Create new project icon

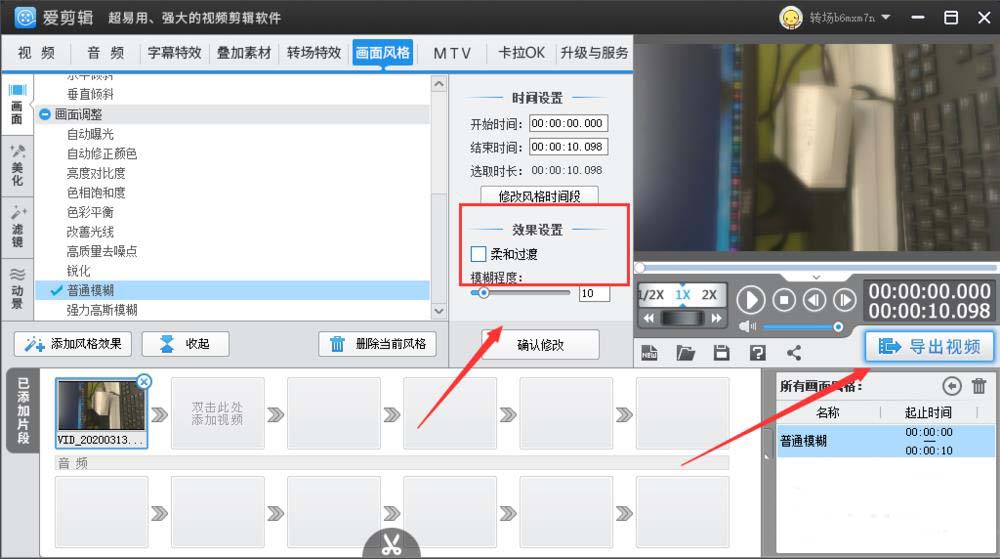pyautogui.click(x=649, y=352)
